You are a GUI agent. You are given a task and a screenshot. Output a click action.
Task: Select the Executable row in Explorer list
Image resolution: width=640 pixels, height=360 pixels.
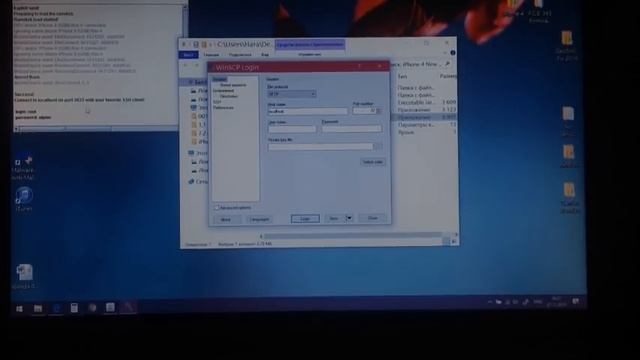[427, 102]
